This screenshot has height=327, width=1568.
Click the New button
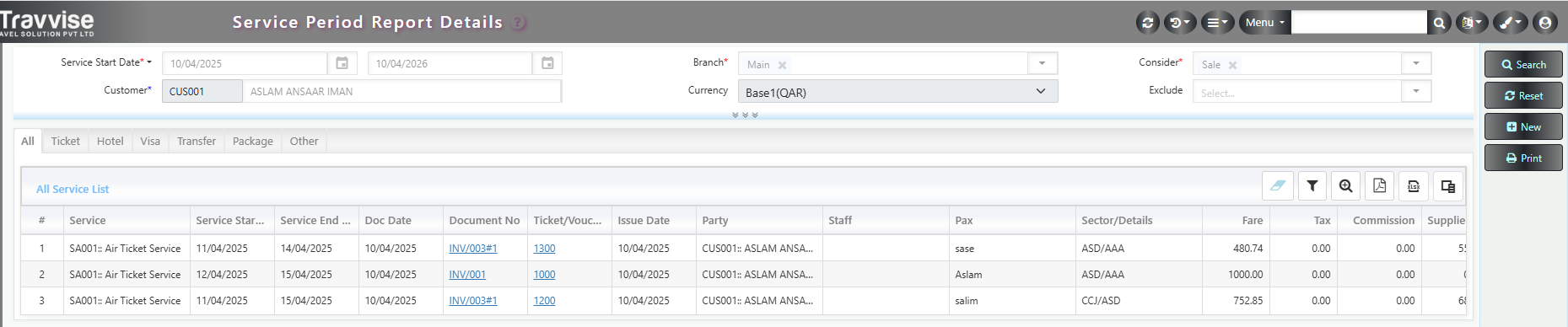coord(1523,126)
